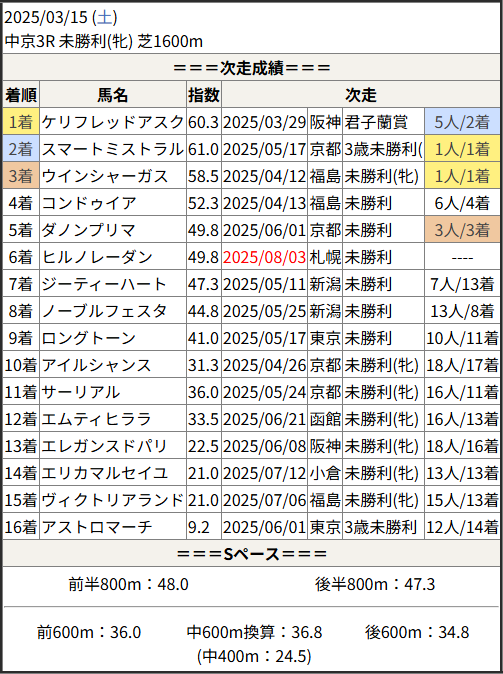The height and width of the screenshot is (674, 503).
Task: Click the 次走 column header
Action: click(x=361, y=95)
